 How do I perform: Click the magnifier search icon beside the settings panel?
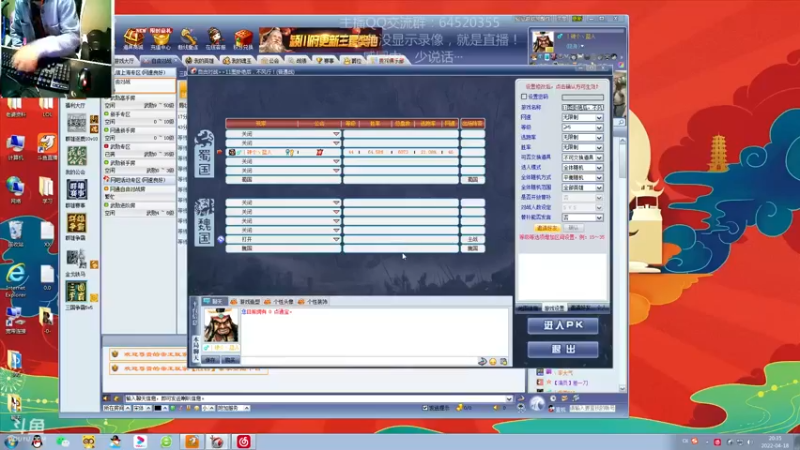620,122
